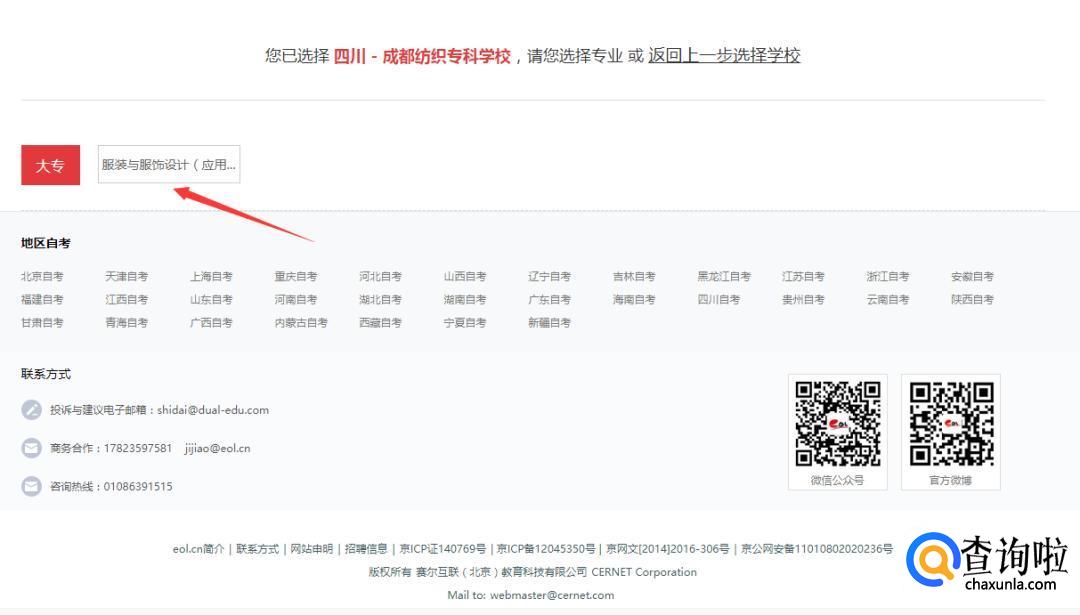Open 广西自考 link
This screenshot has width=1080, height=615.
[x=211, y=322]
